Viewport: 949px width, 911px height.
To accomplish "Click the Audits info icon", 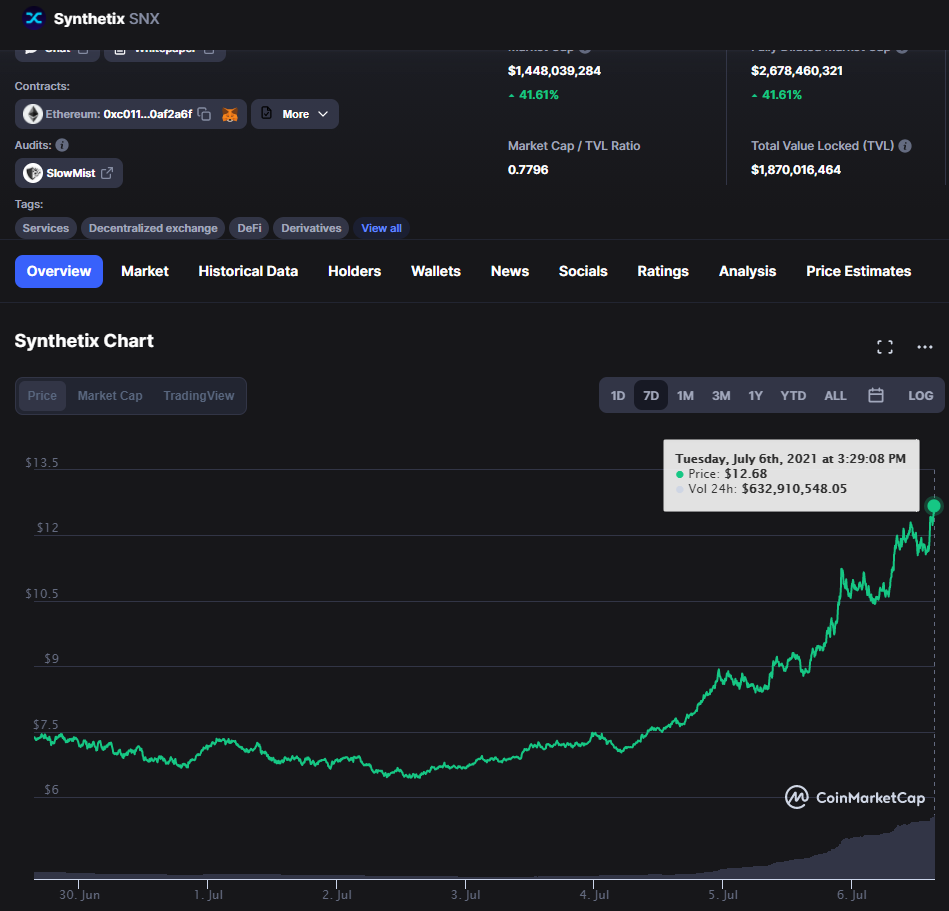I will click(62, 145).
